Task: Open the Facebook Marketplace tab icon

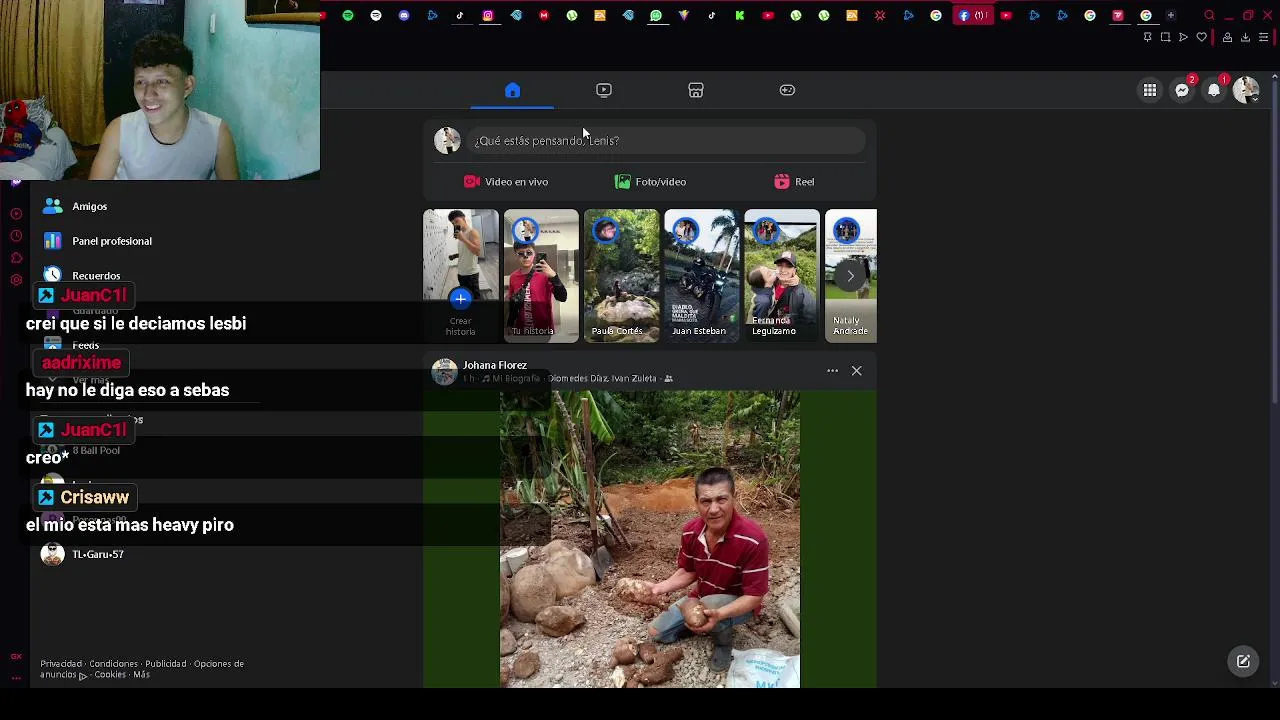Action: (696, 90)
